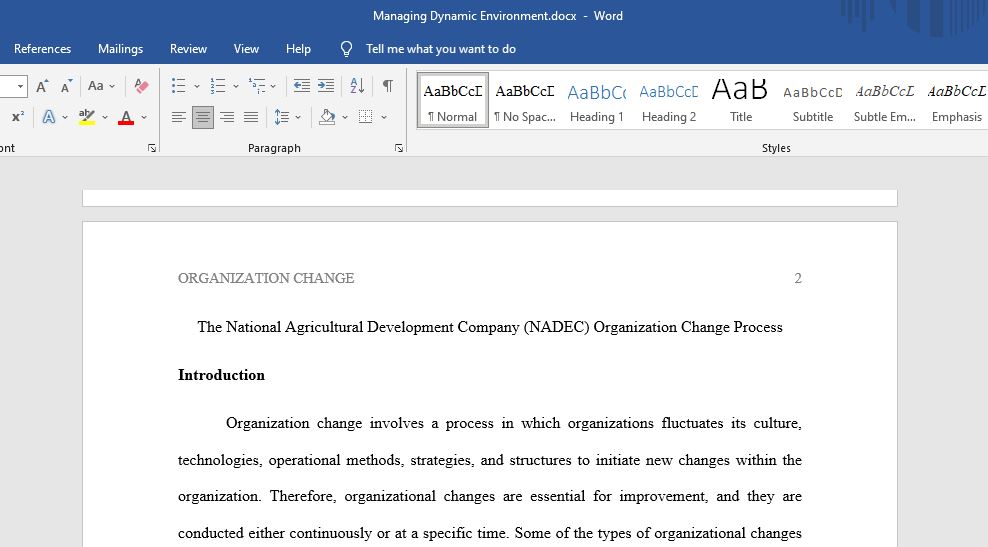Open the Mailings tab
This screenshot has height=547, width=988.
coord(120,49)
